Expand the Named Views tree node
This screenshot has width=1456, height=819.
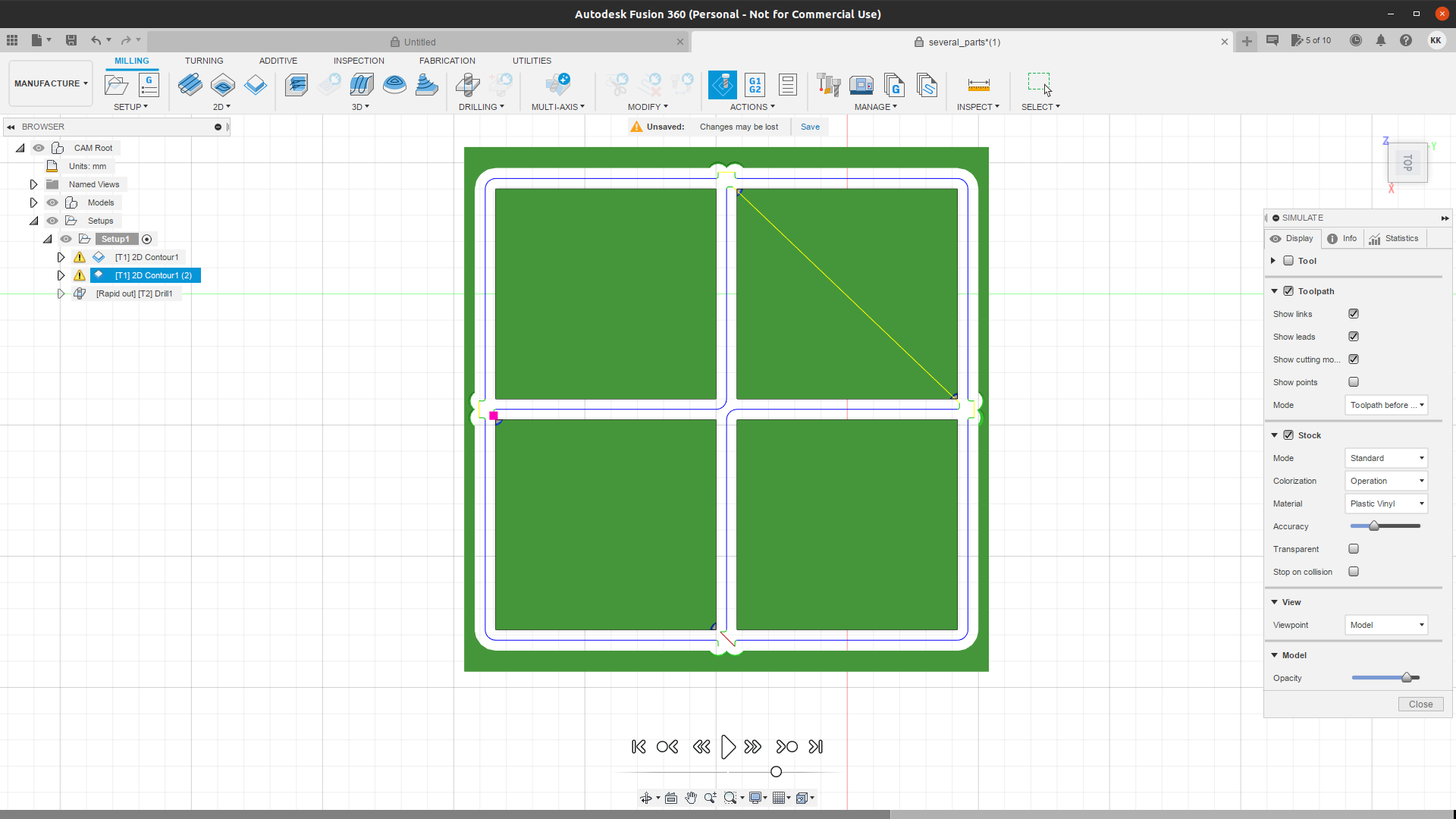(x=33, y=184)
